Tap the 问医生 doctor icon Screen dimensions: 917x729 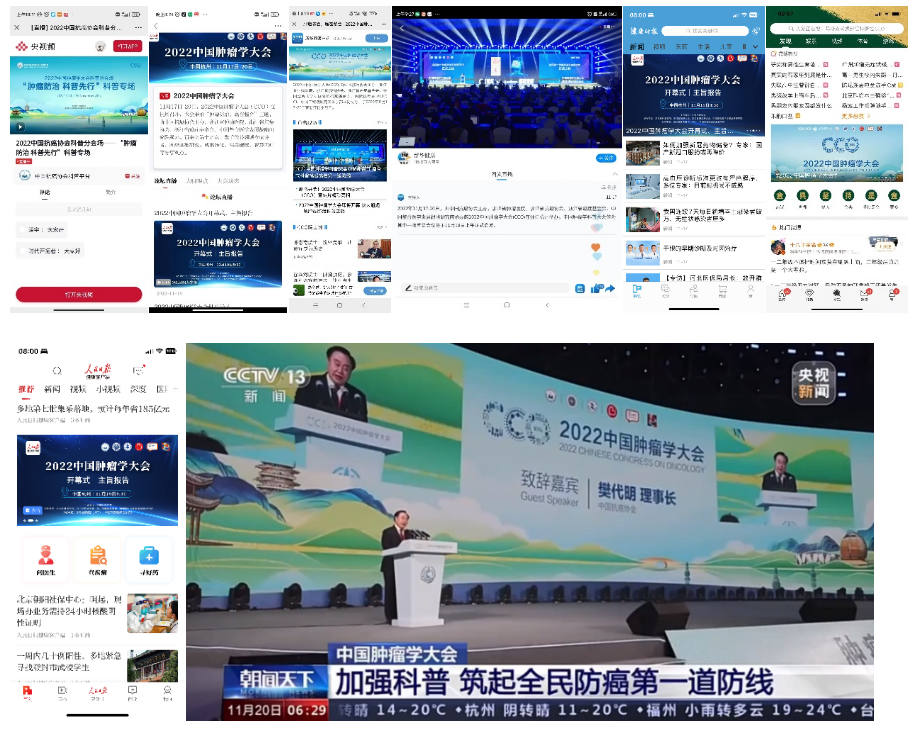(45, 560)
